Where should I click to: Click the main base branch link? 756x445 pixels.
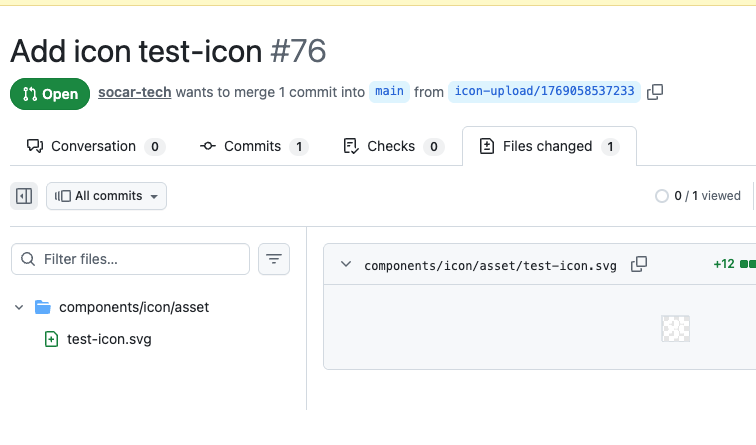click(389, 92)
